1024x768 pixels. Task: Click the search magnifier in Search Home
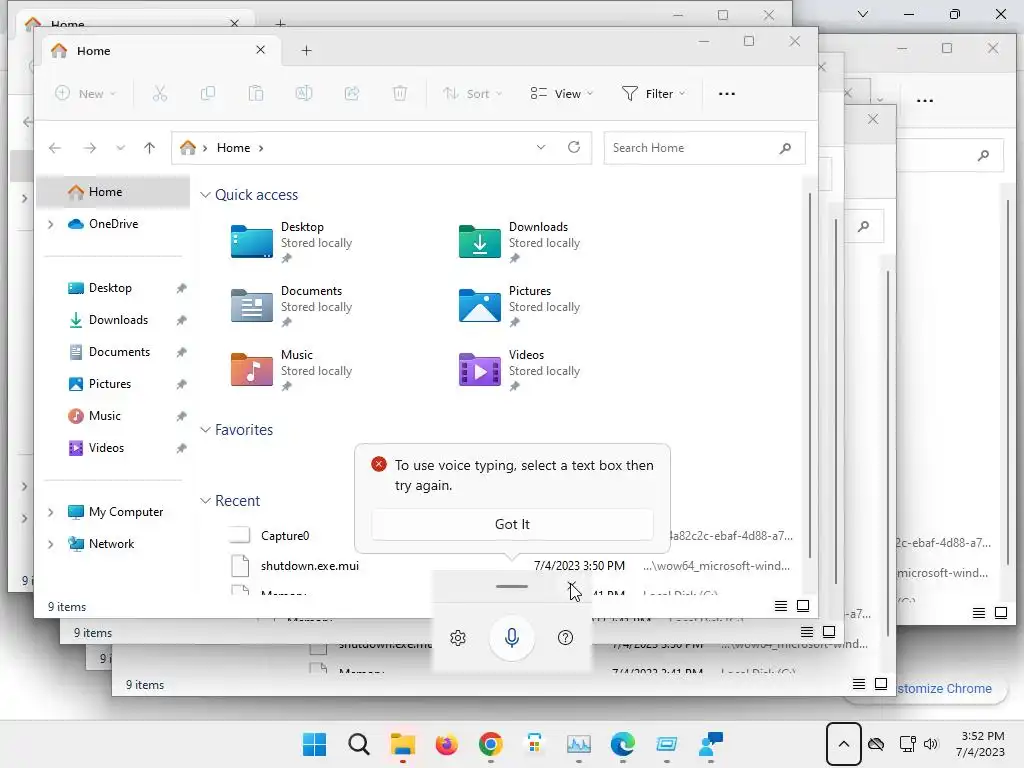[786, 148]
